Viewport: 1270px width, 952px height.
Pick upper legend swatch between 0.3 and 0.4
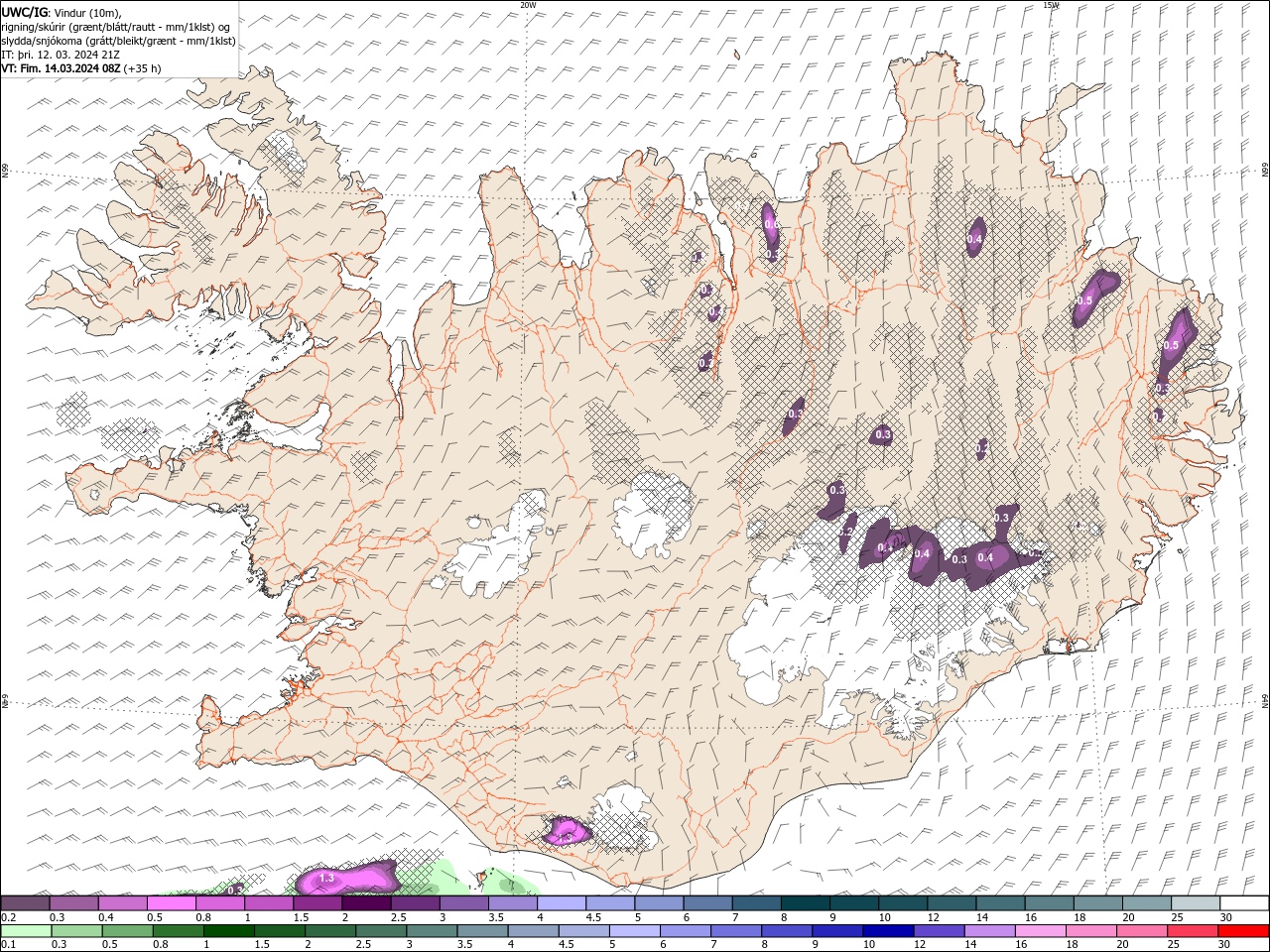(73, 903)
